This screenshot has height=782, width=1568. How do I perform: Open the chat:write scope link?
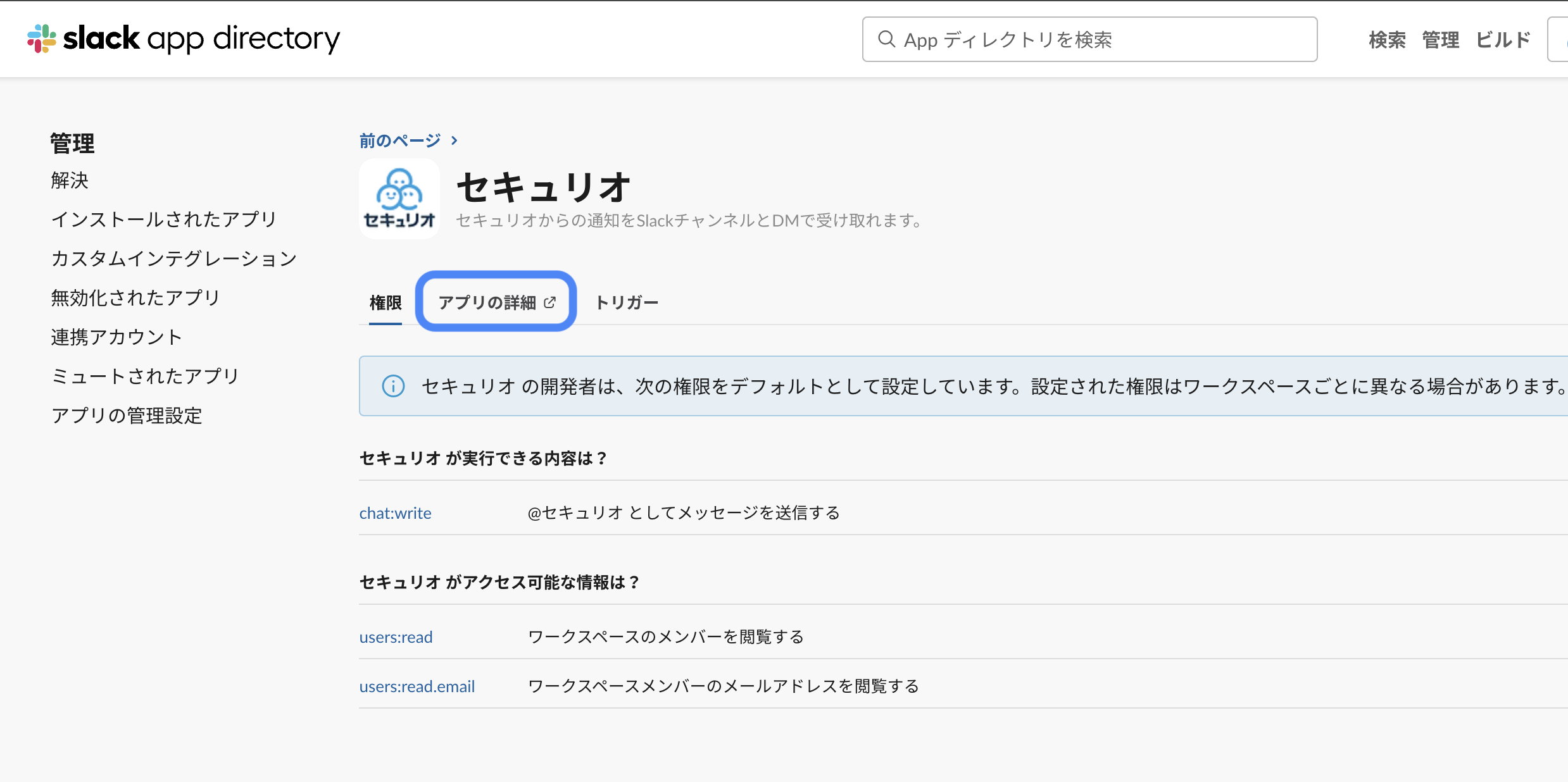tap(395, 513)
